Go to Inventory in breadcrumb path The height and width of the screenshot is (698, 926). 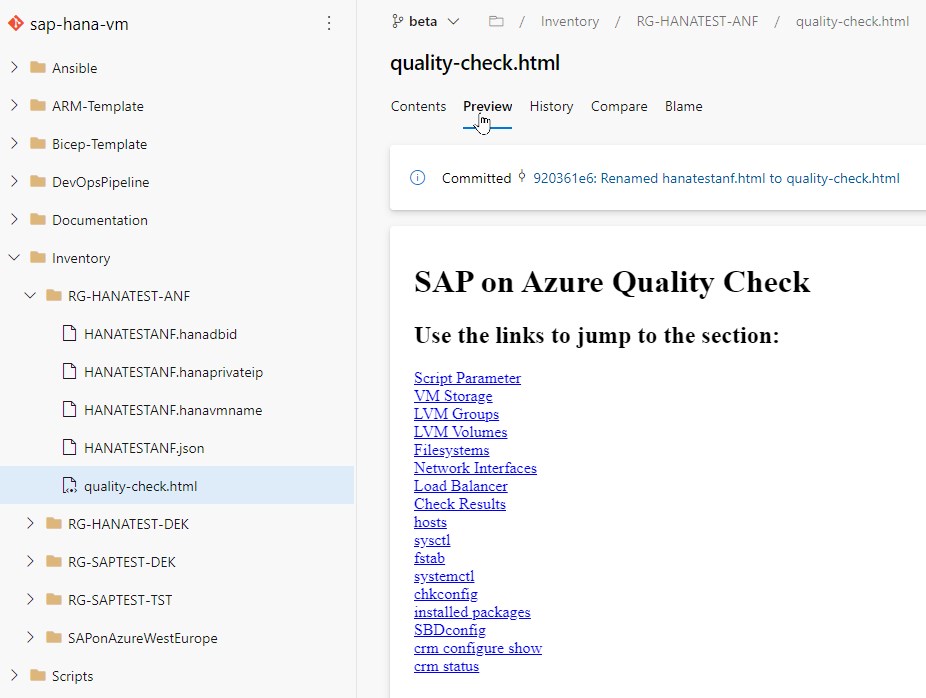tap(569, 22)
